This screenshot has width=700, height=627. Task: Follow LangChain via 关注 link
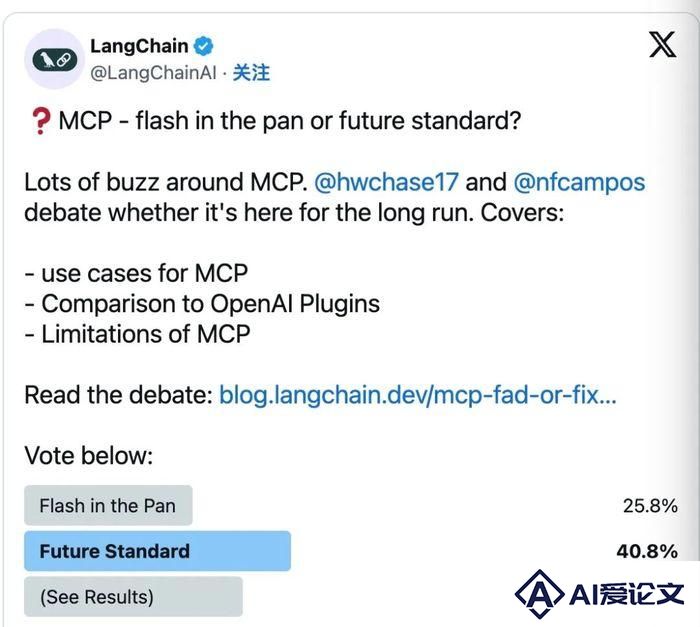(251, 72)
